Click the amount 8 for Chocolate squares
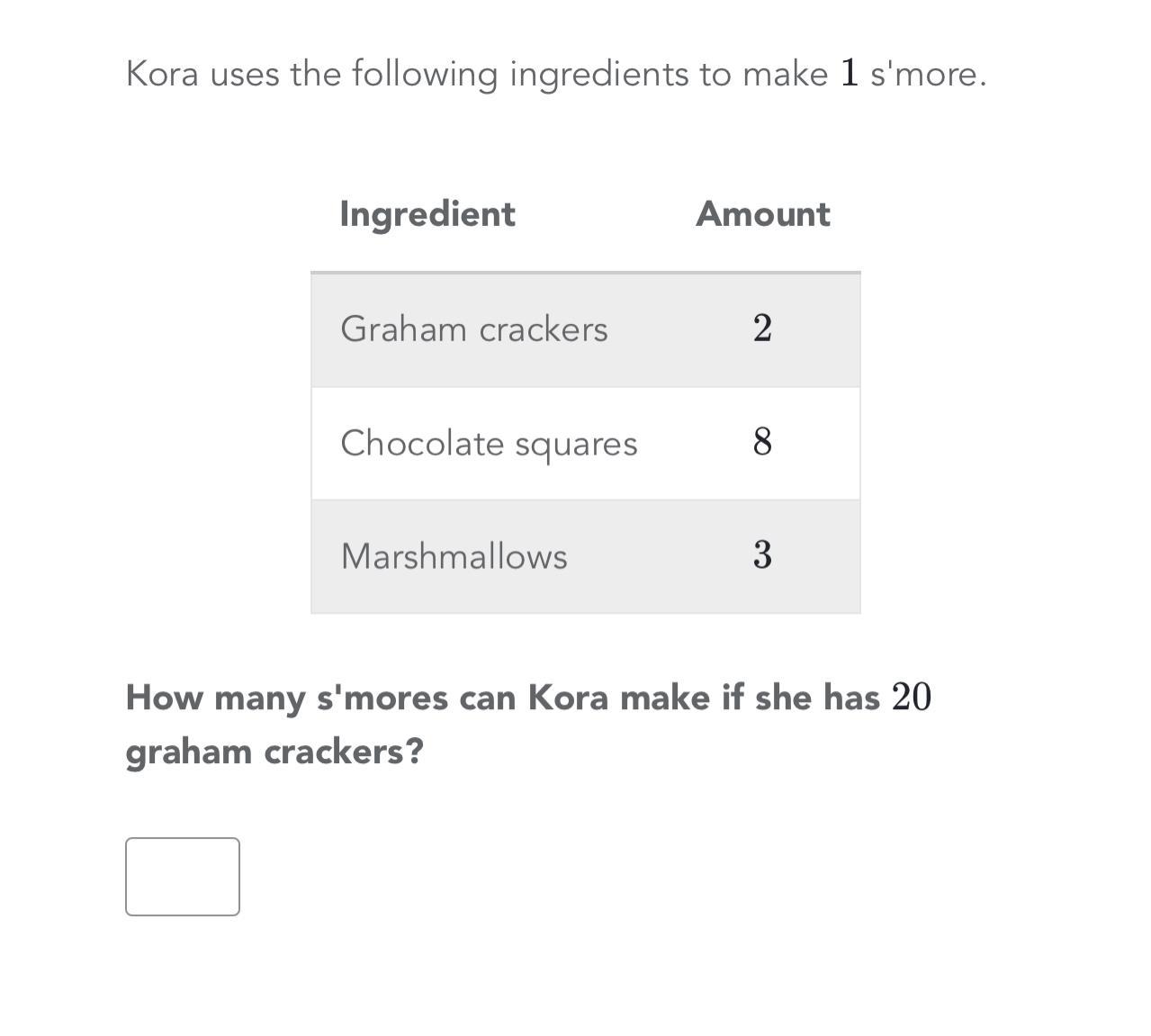 [x=762, y=442]
